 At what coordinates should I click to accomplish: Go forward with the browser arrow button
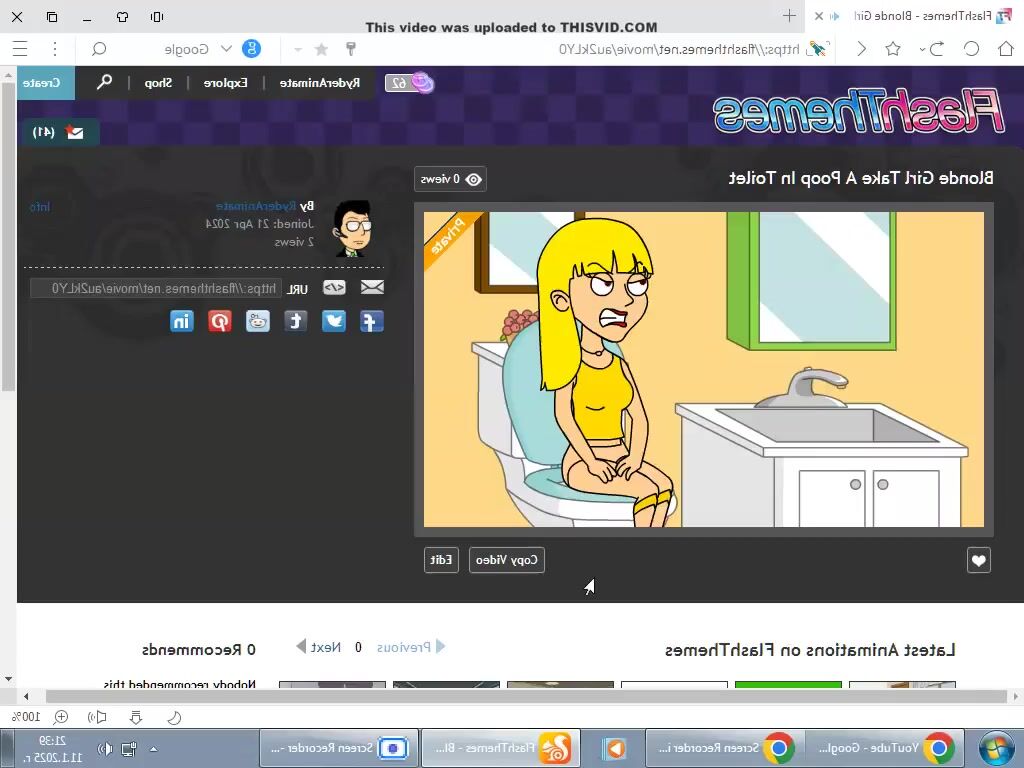tap(861, 49)
